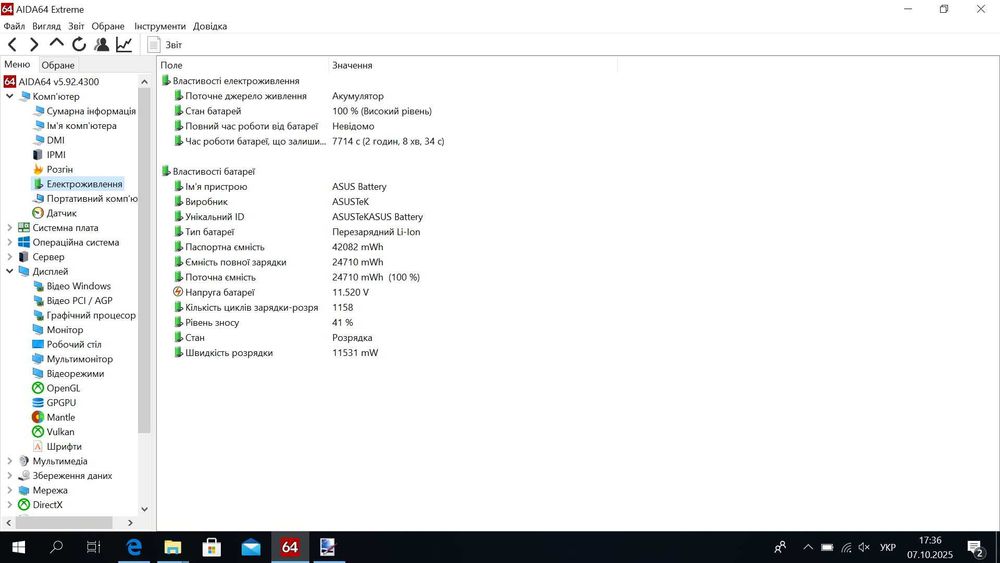Open the Vulkan icon item
Screen dimensions: 1000x563
coord(53,432)
